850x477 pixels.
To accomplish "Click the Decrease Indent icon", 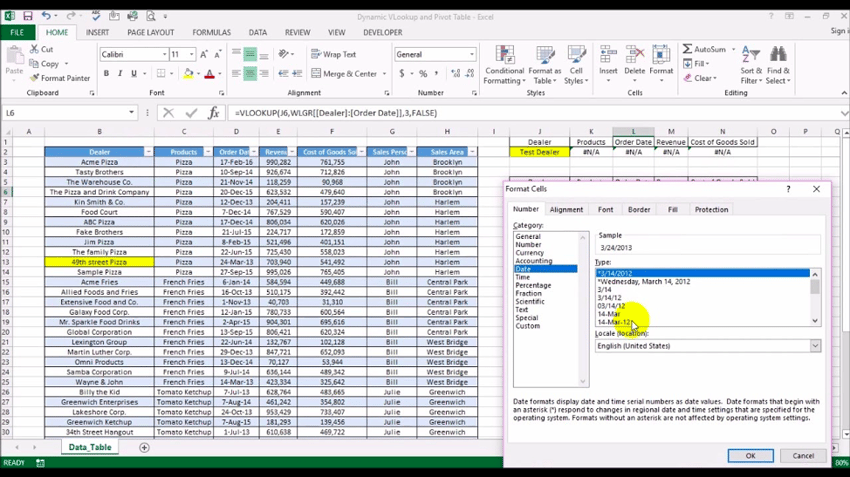I will [x=283, y=73].
